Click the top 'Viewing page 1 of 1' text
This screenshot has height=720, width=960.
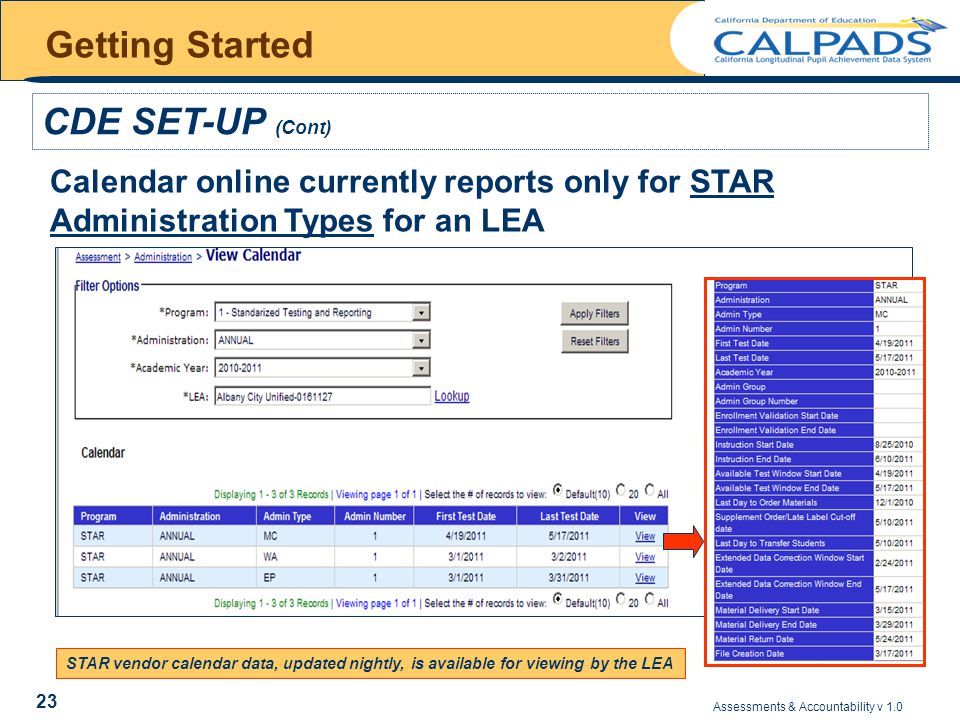pos(376,494)
